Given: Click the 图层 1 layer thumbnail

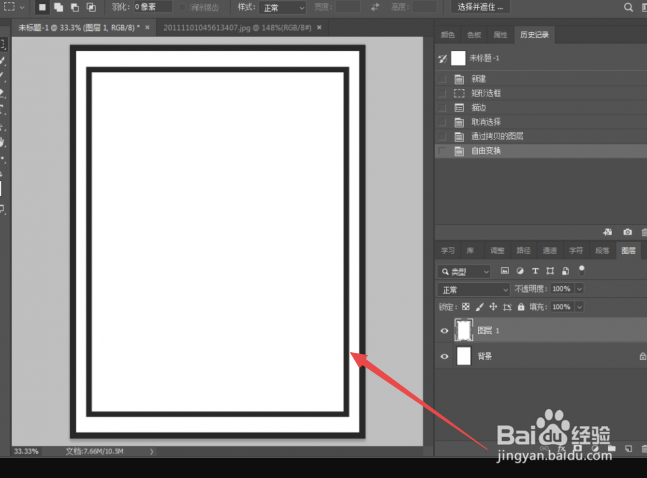Looking at the screenshot, I should point(463,330).
